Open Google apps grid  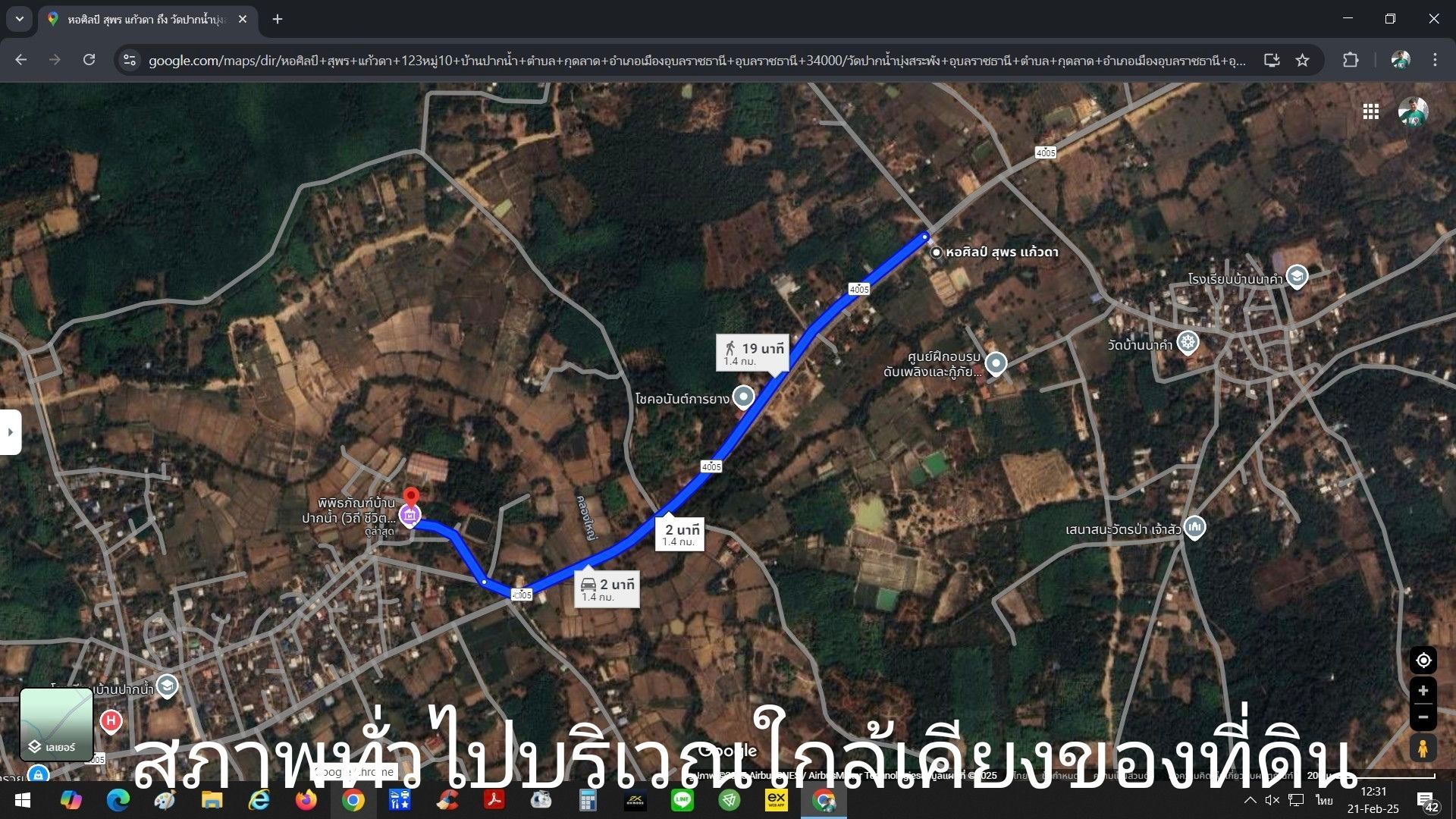(1370, 111)
